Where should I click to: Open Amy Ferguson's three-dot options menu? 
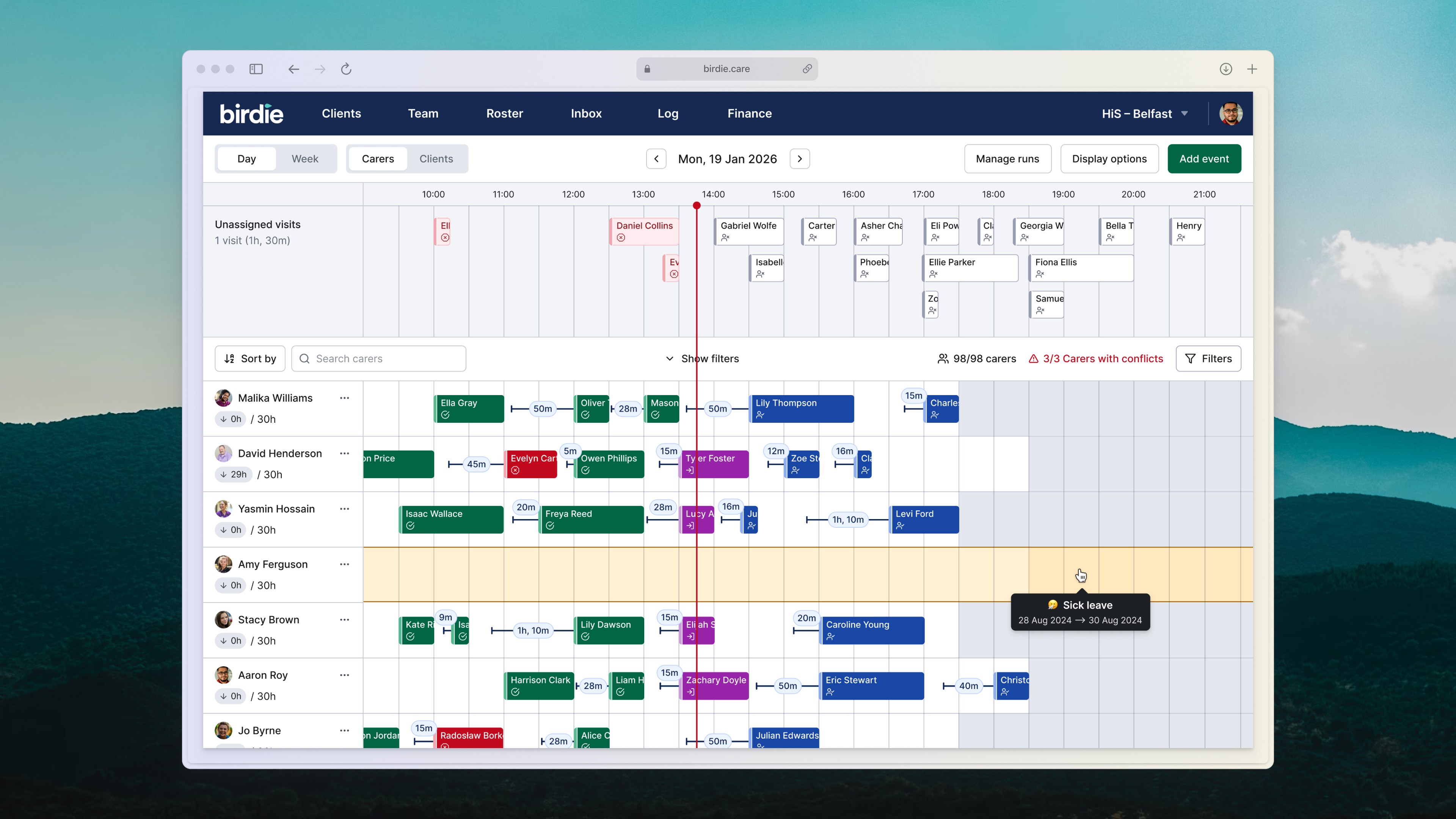coord(344,564)
